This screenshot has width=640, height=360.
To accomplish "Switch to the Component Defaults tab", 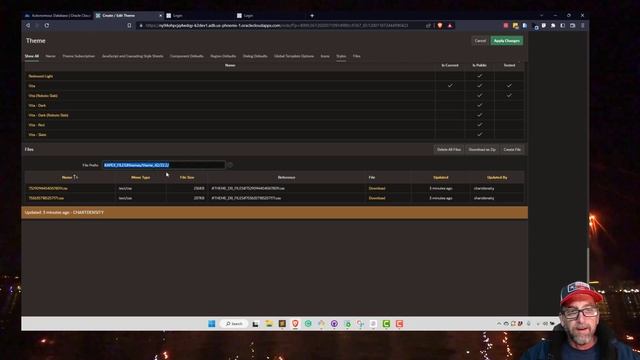I will point(187,56).
